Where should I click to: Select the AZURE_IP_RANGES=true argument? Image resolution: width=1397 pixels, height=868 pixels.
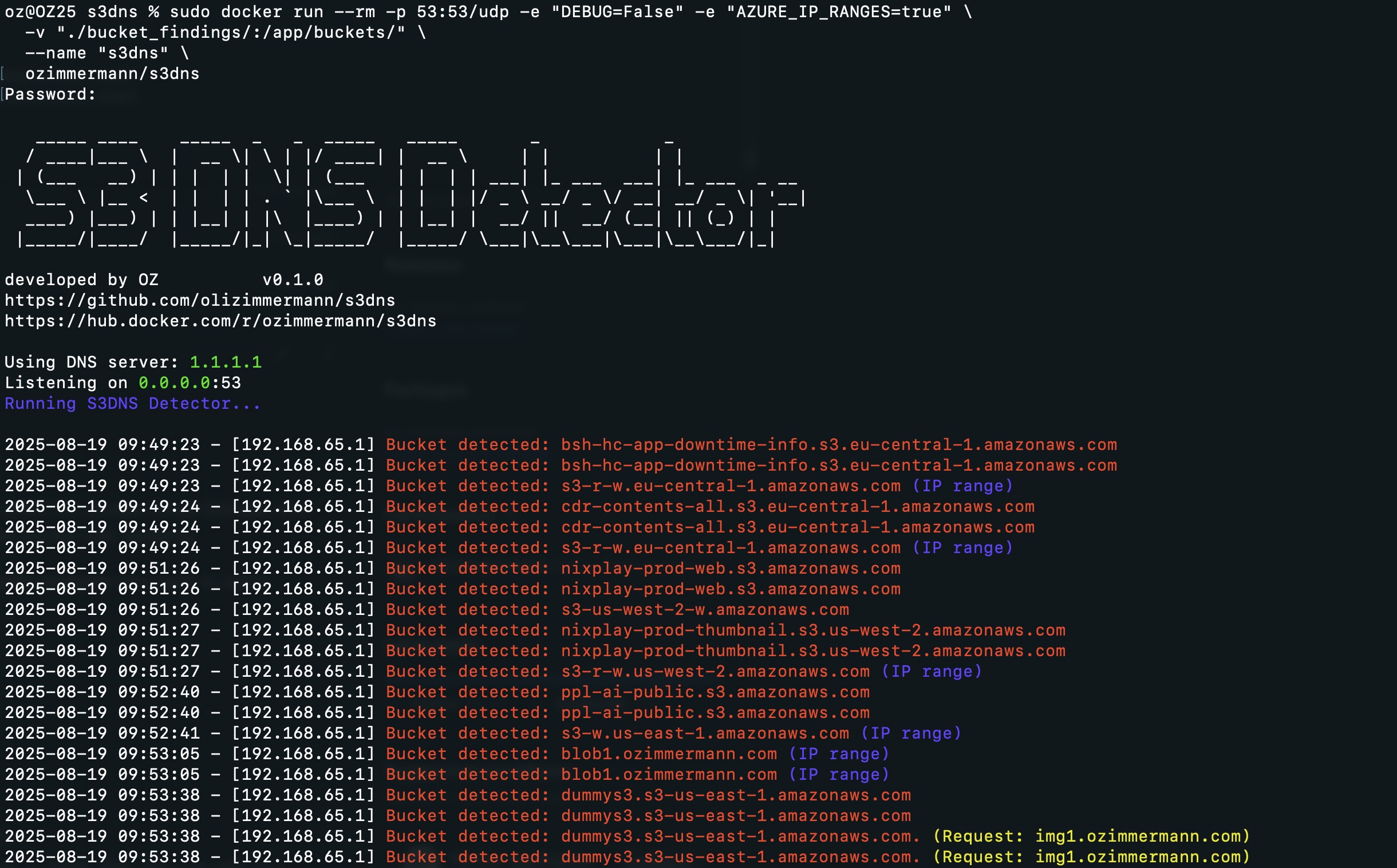839,11
